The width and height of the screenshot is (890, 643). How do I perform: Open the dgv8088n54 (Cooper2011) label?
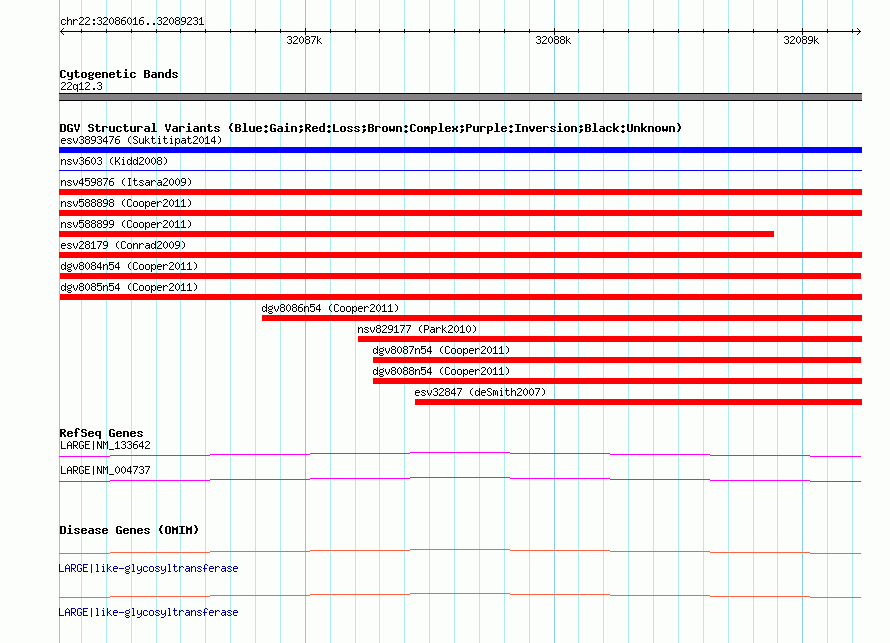(x=441, y=371)
